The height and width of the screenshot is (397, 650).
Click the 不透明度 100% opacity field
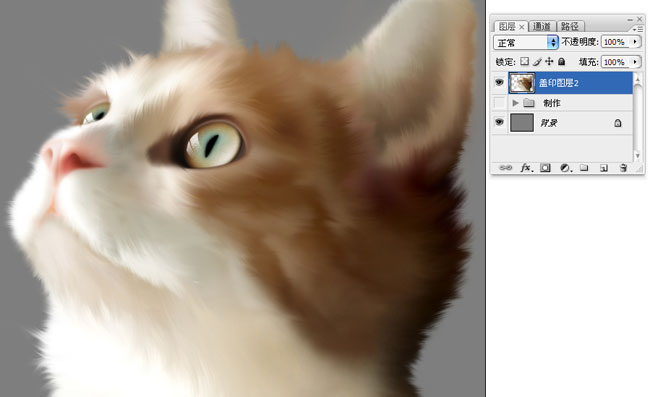click(x=615, y=42)
